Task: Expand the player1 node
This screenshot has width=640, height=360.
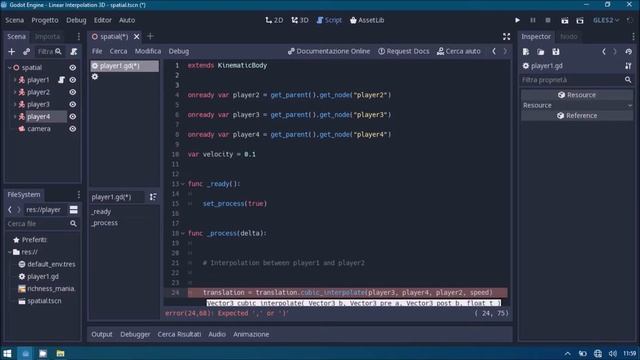Action: coord(15,80)
